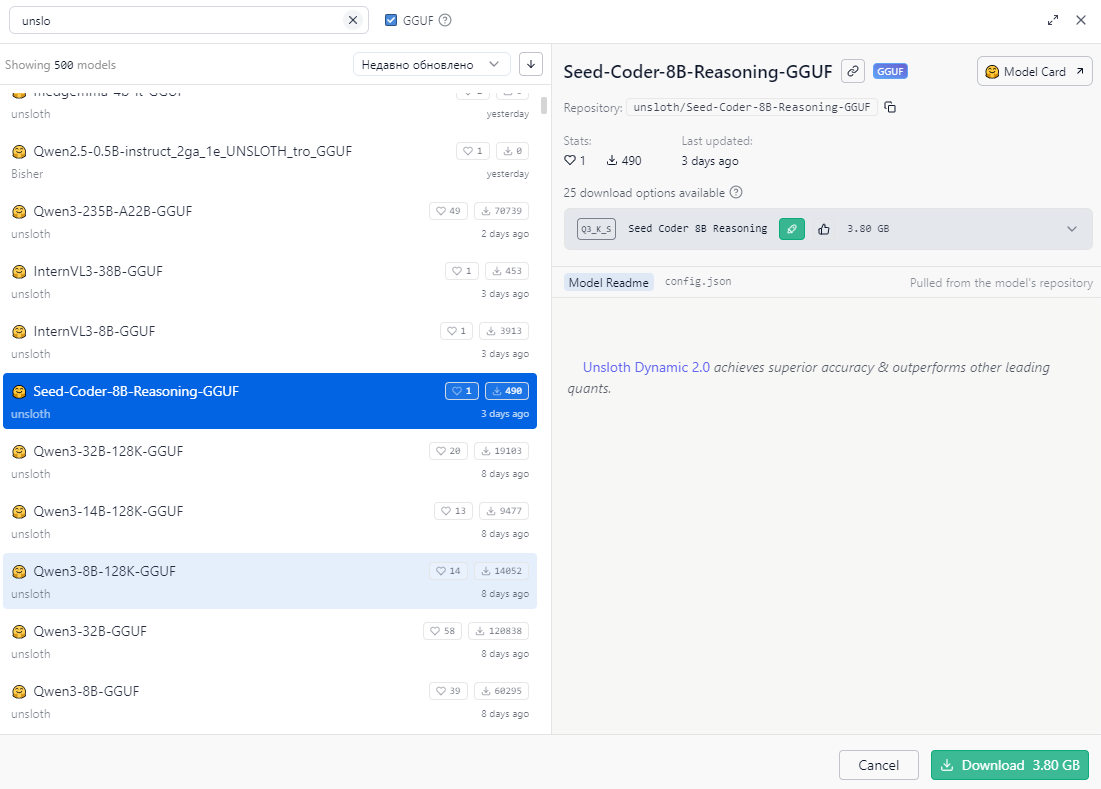Open the 'Недавно обновлено' sort dropdown
Viewport: 1101px width, 789px height.
431,65
